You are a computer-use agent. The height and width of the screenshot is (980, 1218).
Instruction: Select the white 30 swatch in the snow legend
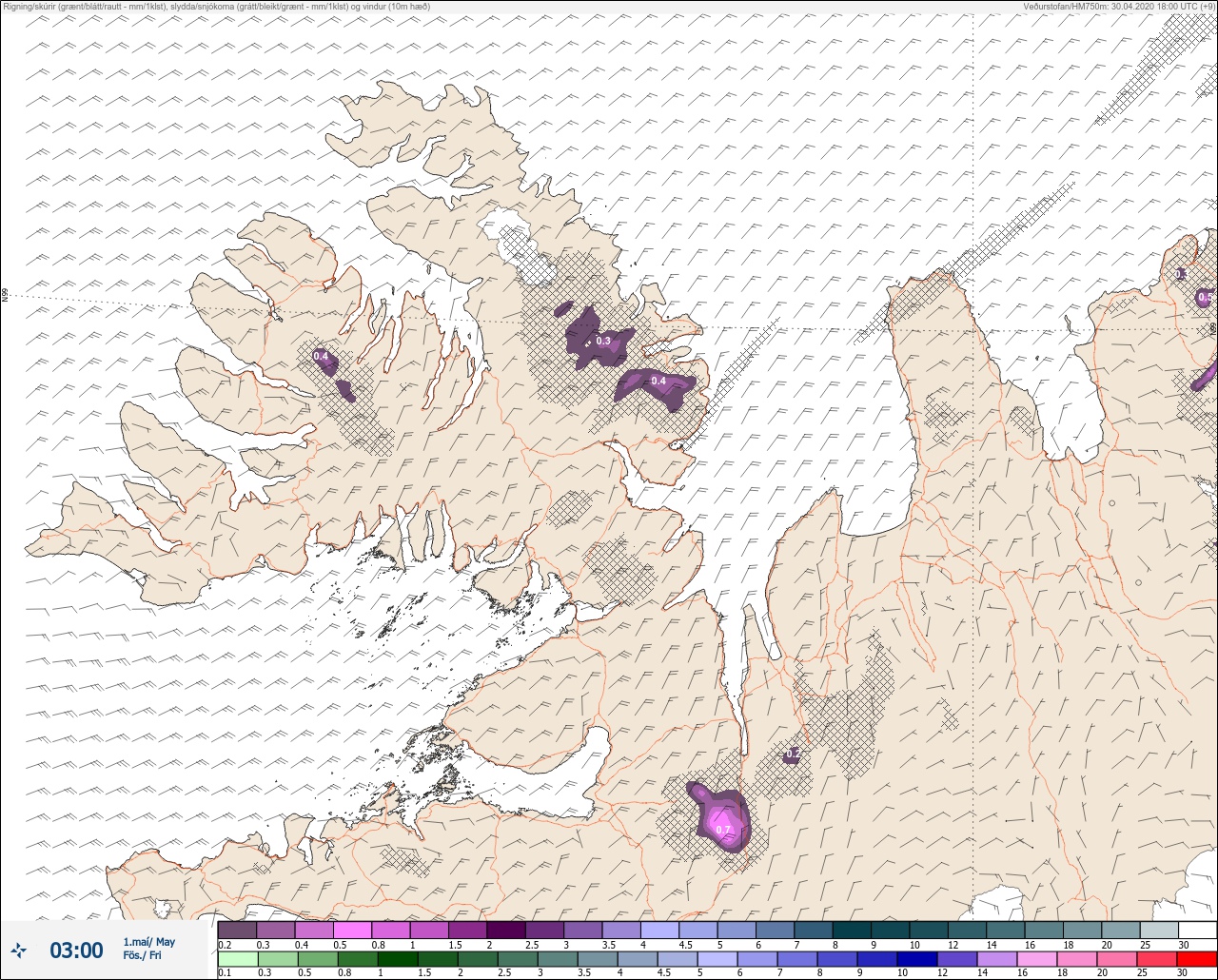1198,930
